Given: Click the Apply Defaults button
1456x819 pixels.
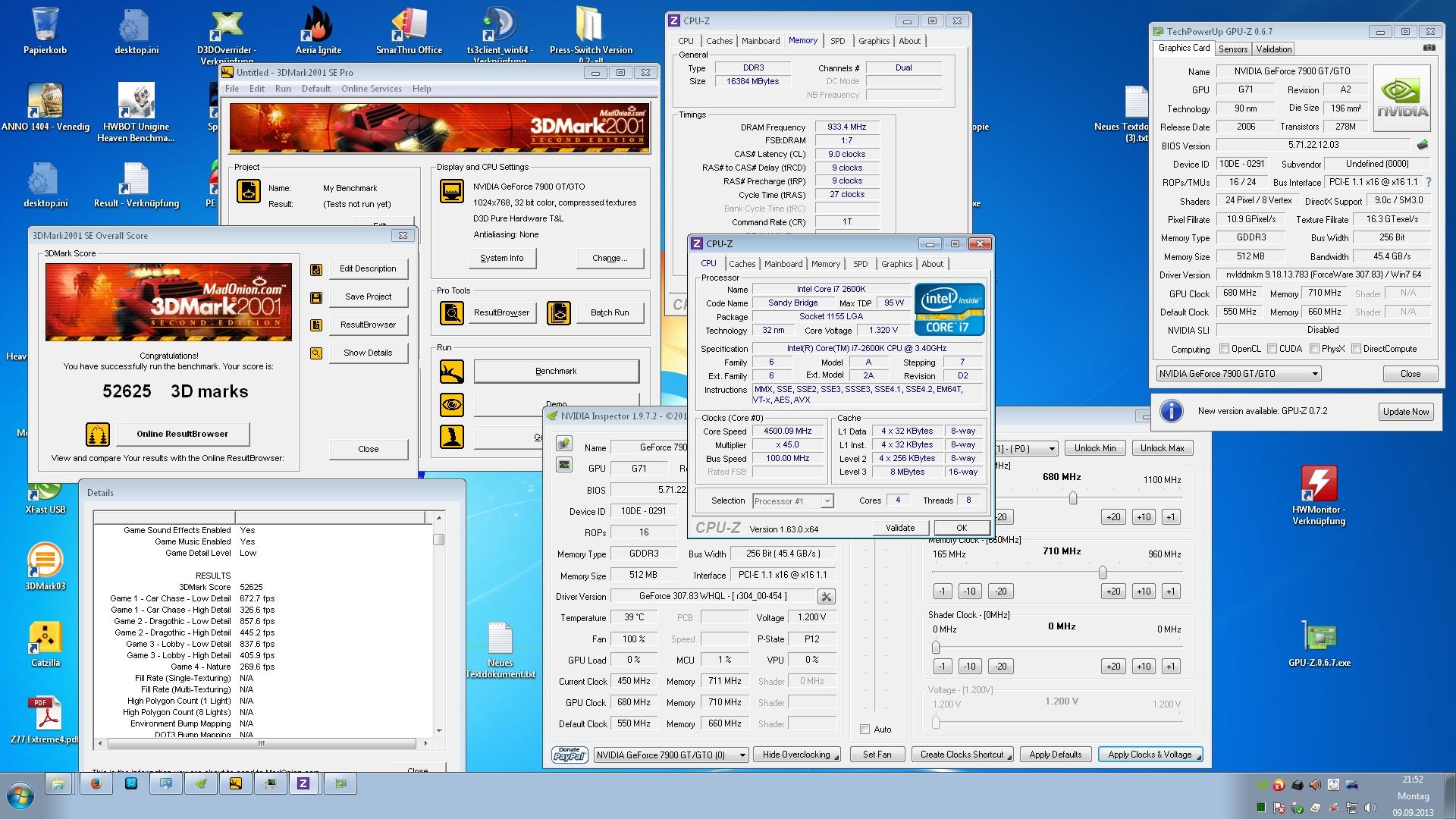Looking at the screenshot, I should click(1055, 755).
